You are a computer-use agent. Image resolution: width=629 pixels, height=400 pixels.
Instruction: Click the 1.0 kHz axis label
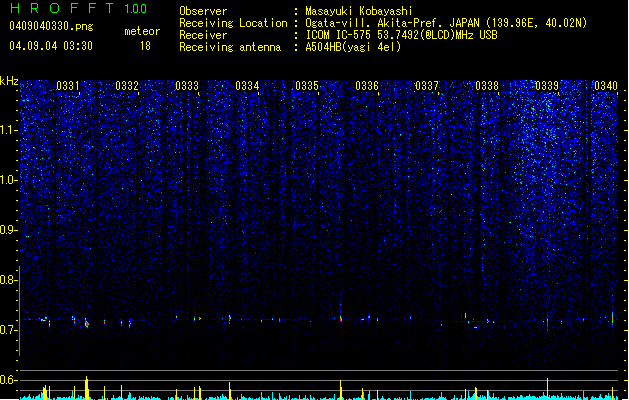[8, 180]
